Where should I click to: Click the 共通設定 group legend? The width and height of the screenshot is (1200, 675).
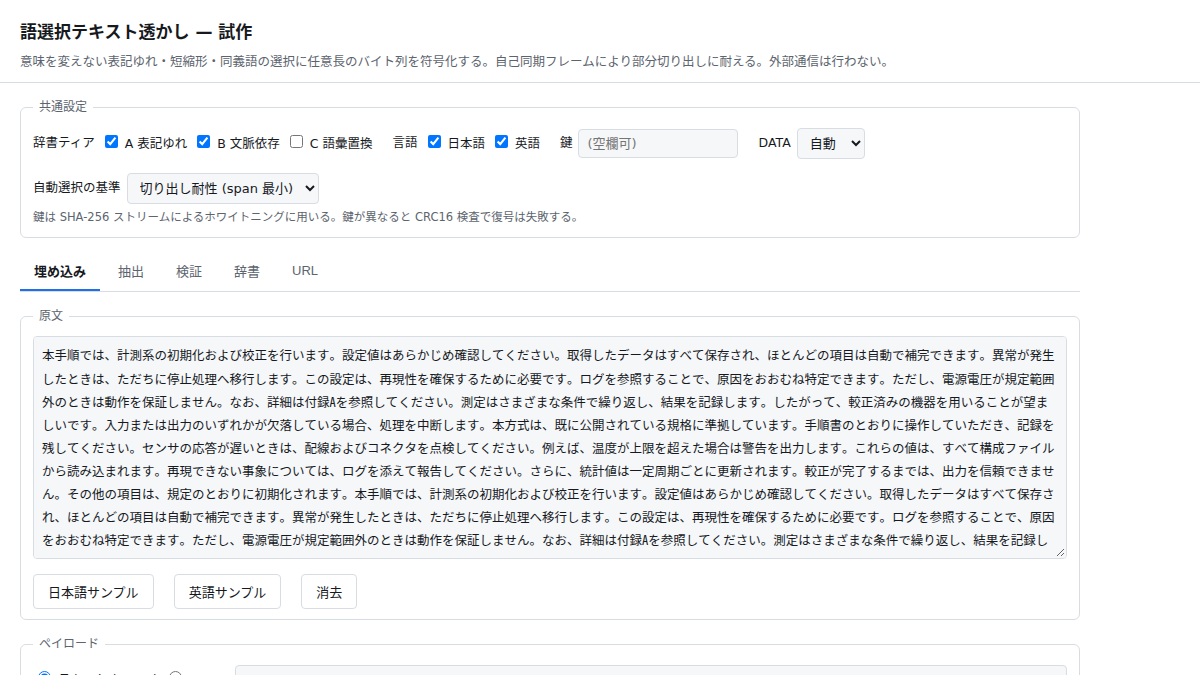click(x=63, y=105)
